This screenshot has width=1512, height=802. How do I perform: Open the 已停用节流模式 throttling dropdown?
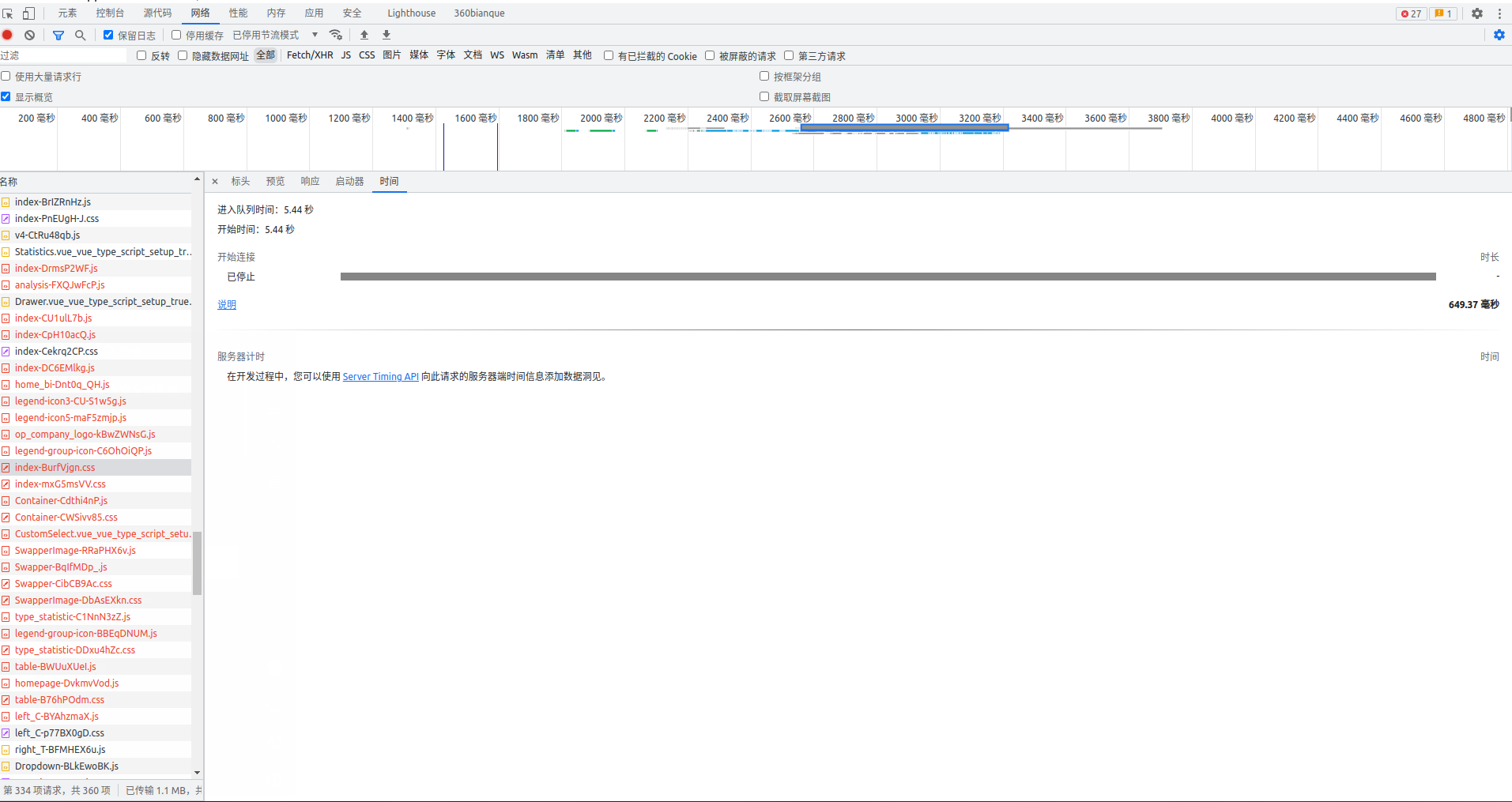[275, 35]
